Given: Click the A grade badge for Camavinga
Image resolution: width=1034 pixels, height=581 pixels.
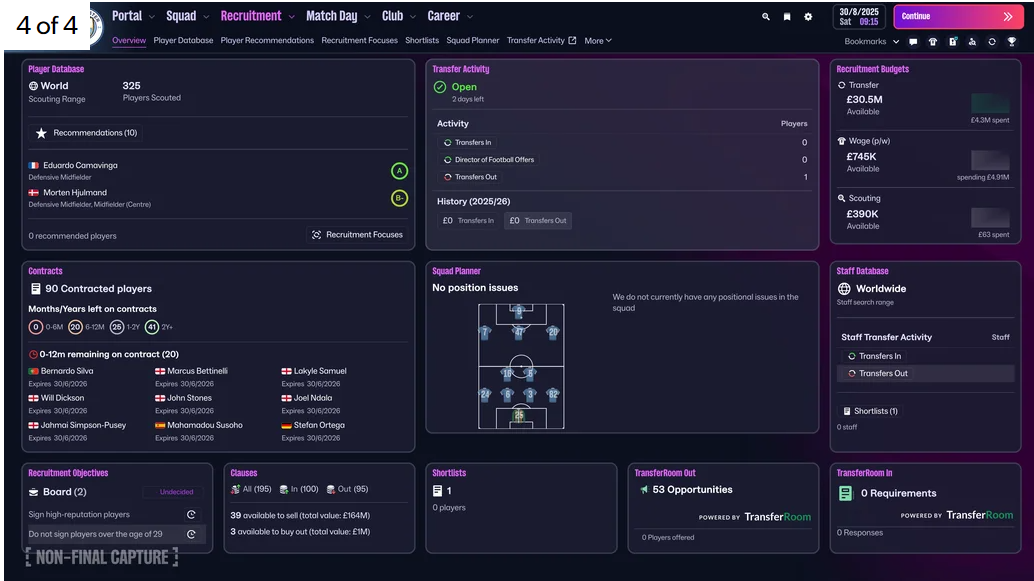Looking at the screenshot, I should pyautogui.click(x=399, y=171).
